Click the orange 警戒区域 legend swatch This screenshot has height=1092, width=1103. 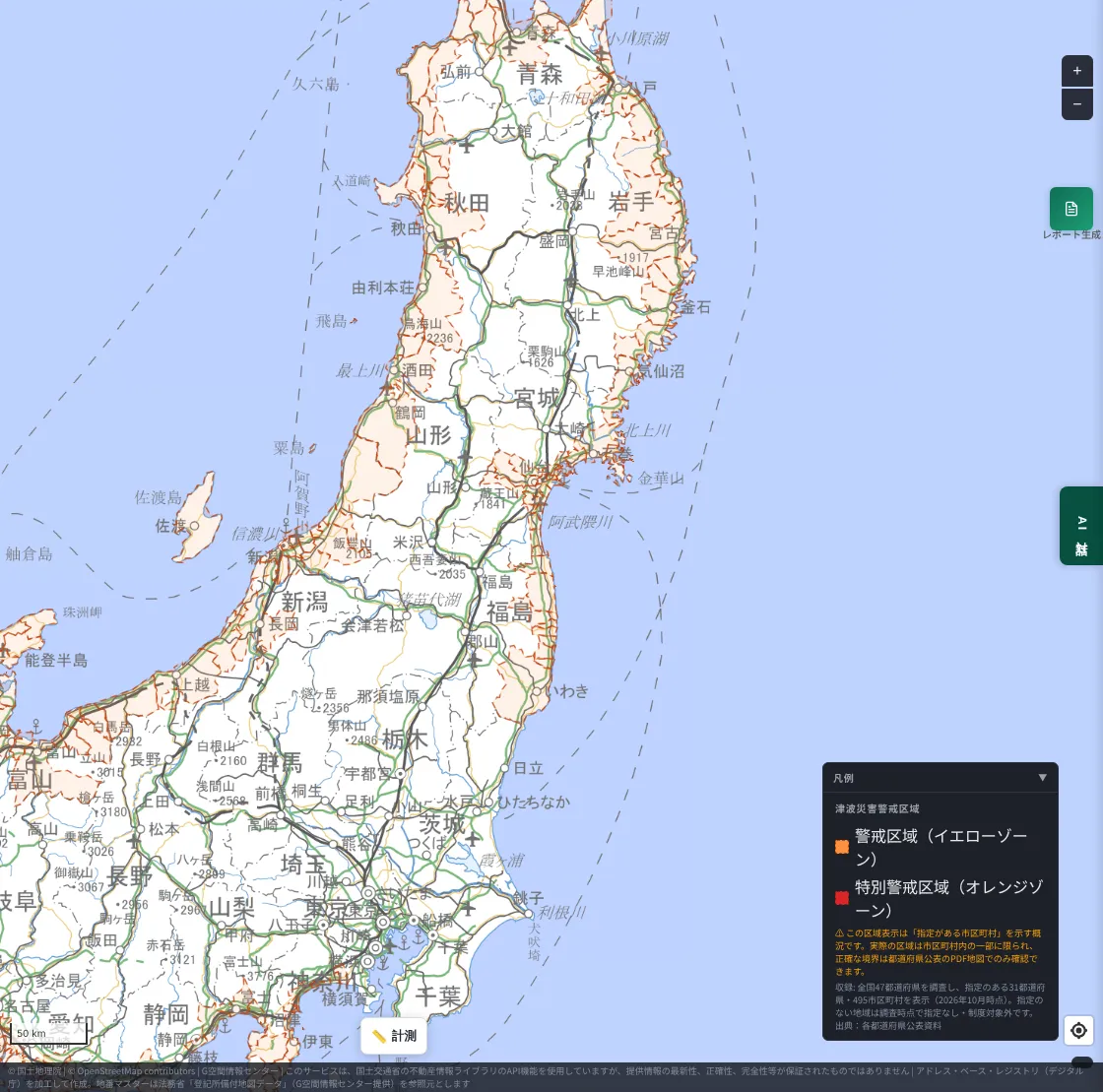(x=841, y=847)
